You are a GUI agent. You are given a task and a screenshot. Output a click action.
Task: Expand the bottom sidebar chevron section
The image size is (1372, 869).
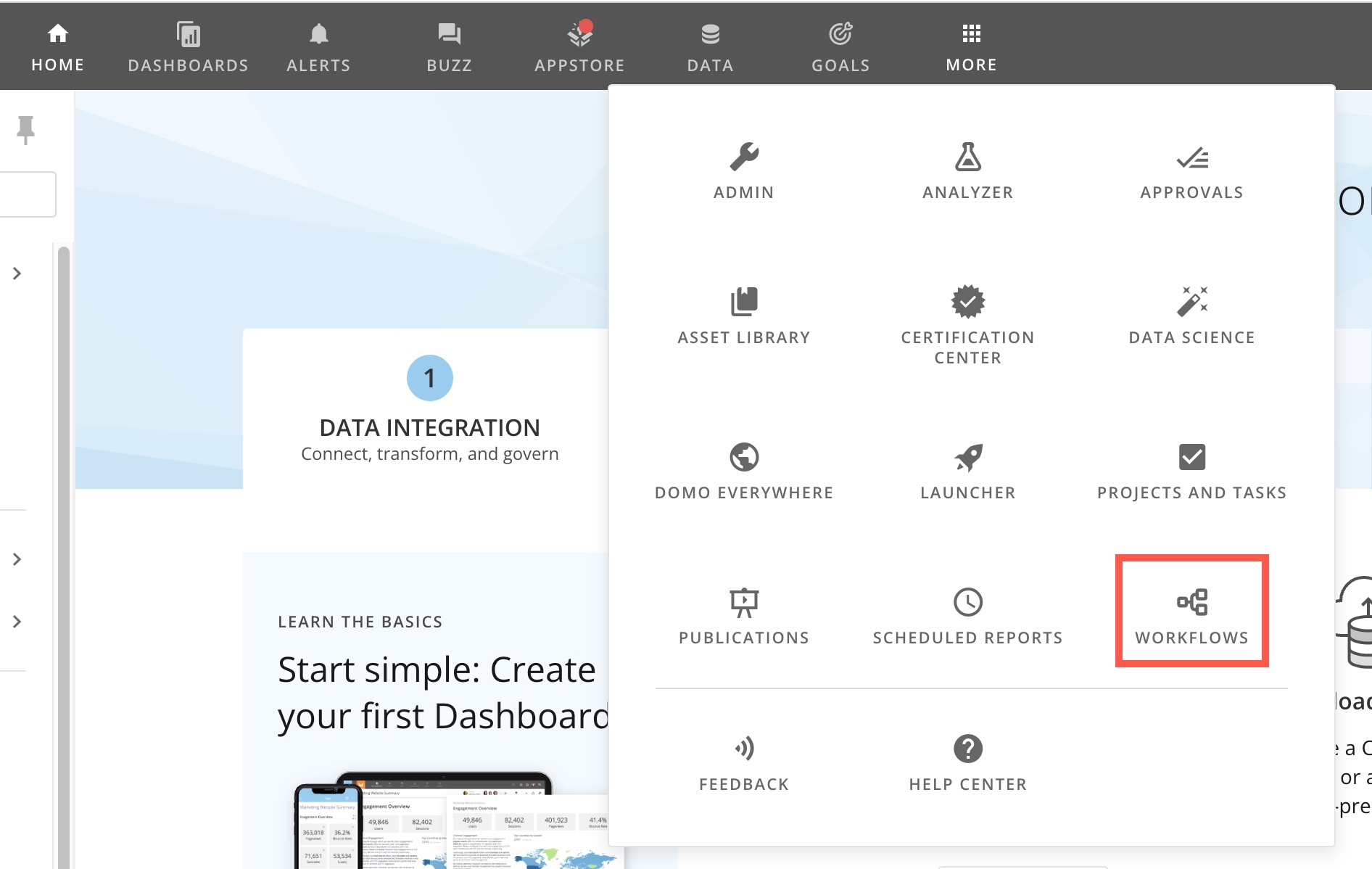click(x=17, y=622)
